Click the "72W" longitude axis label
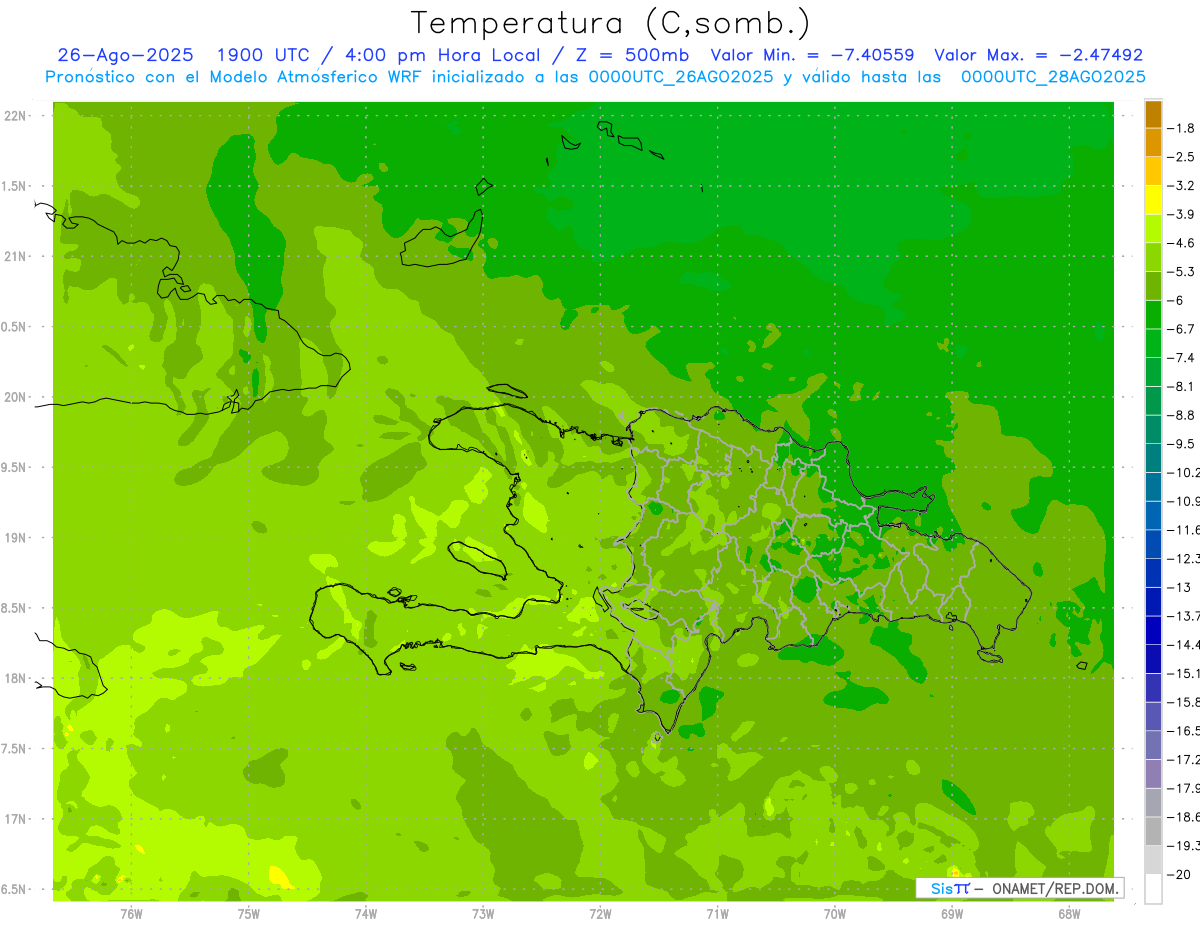The image size is (1200, 927). pos(600,914)
